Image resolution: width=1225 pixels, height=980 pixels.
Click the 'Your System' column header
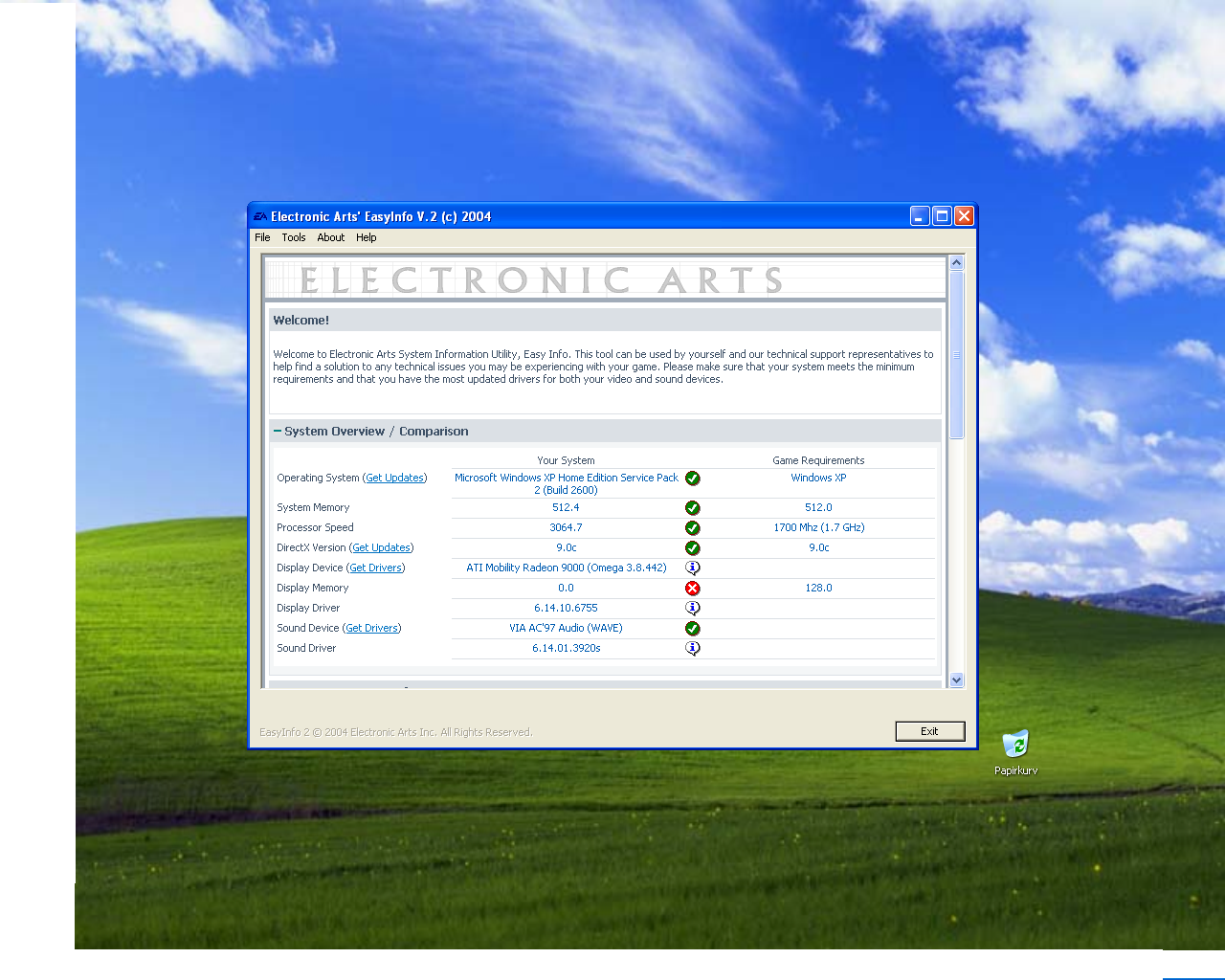(566, 460)
